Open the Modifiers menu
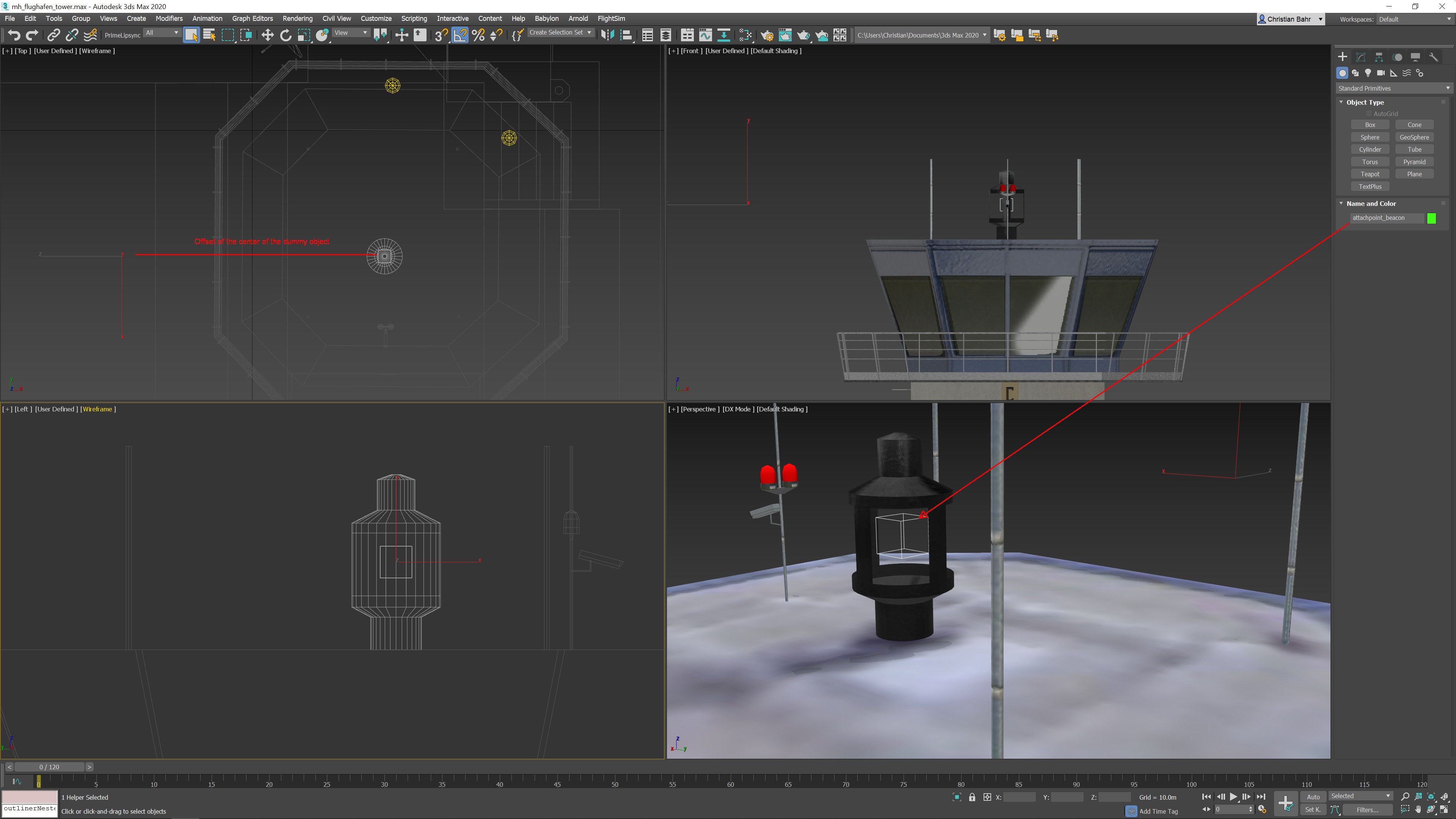The height and width of the screenshot is (819, 1456). [168, 19]
